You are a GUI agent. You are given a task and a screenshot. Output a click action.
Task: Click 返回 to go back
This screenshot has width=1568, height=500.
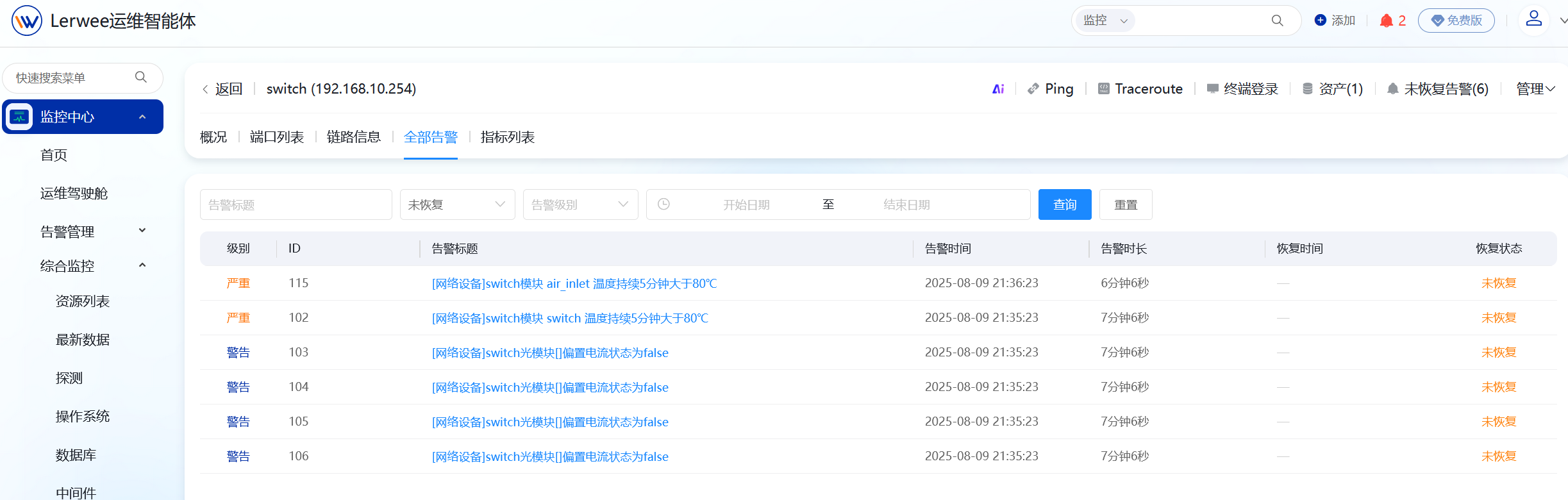pyautogui.click(x=229, y=89)
